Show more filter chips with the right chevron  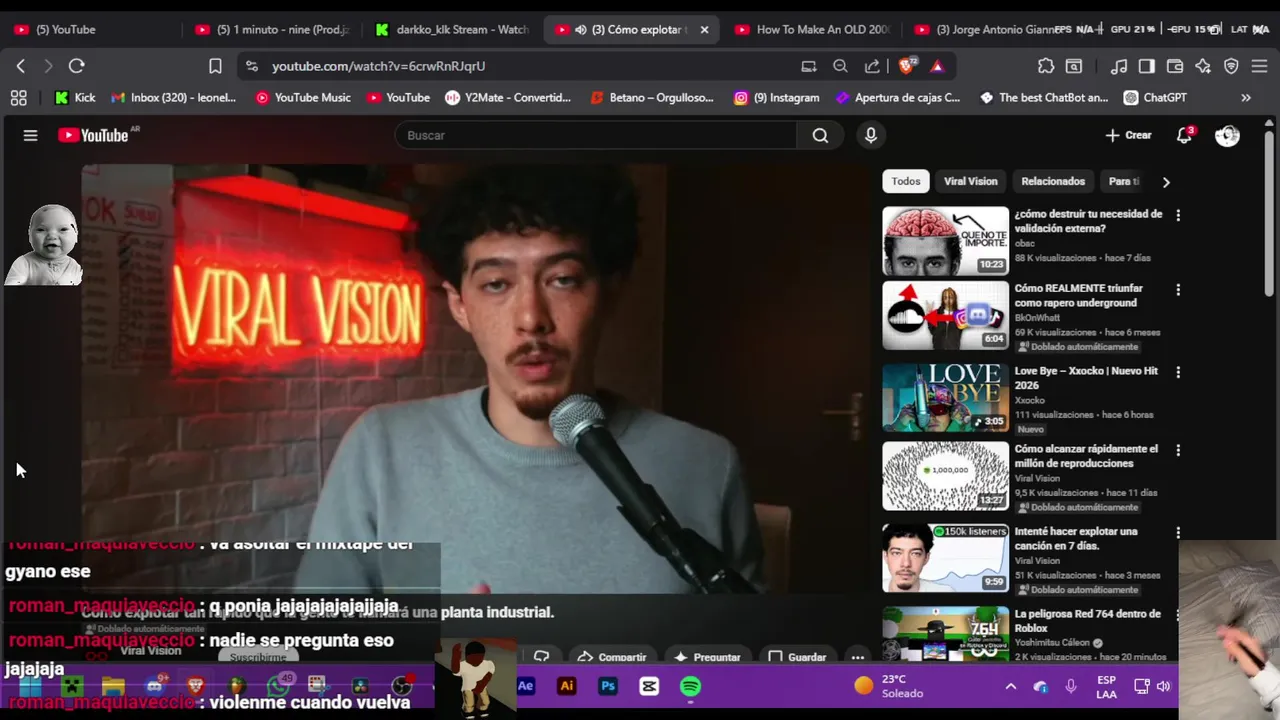(x=1165, y=182)
